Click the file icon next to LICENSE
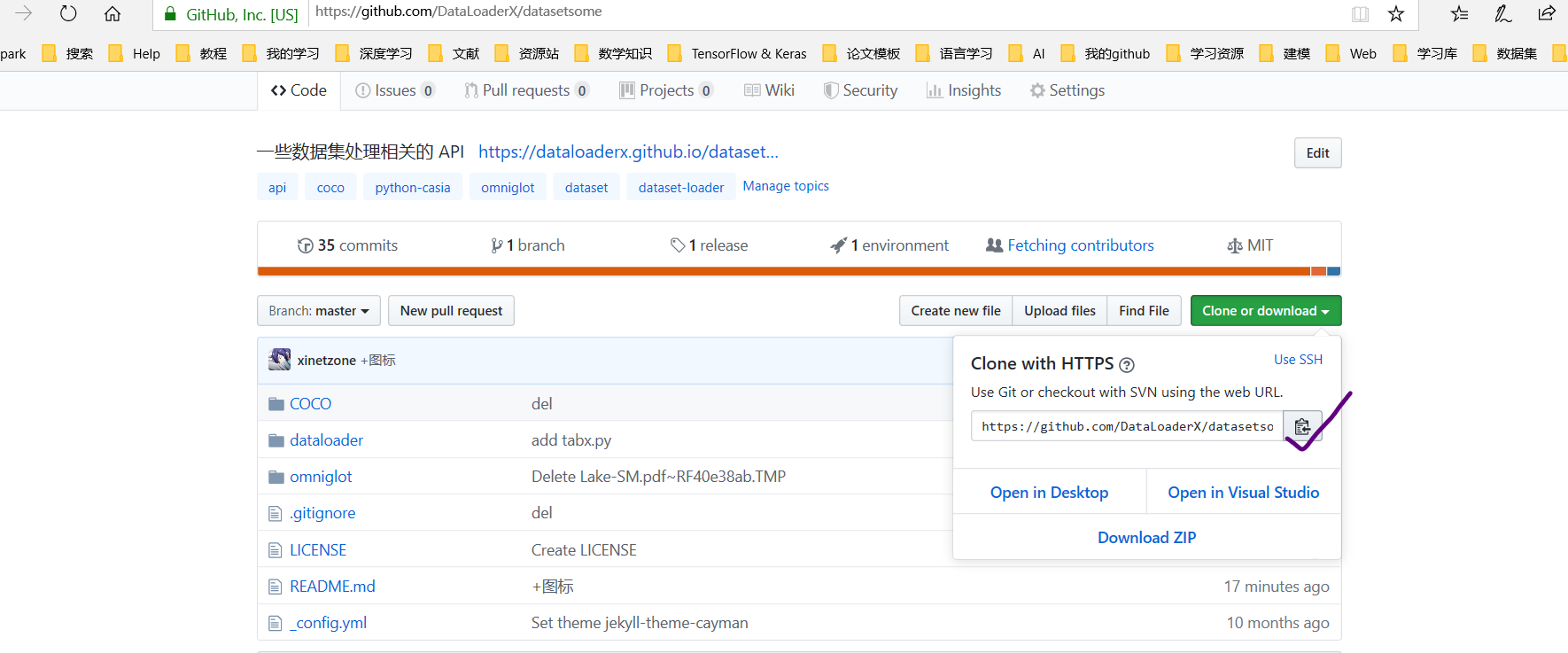 pyautogui.click(x=276, y=550)
